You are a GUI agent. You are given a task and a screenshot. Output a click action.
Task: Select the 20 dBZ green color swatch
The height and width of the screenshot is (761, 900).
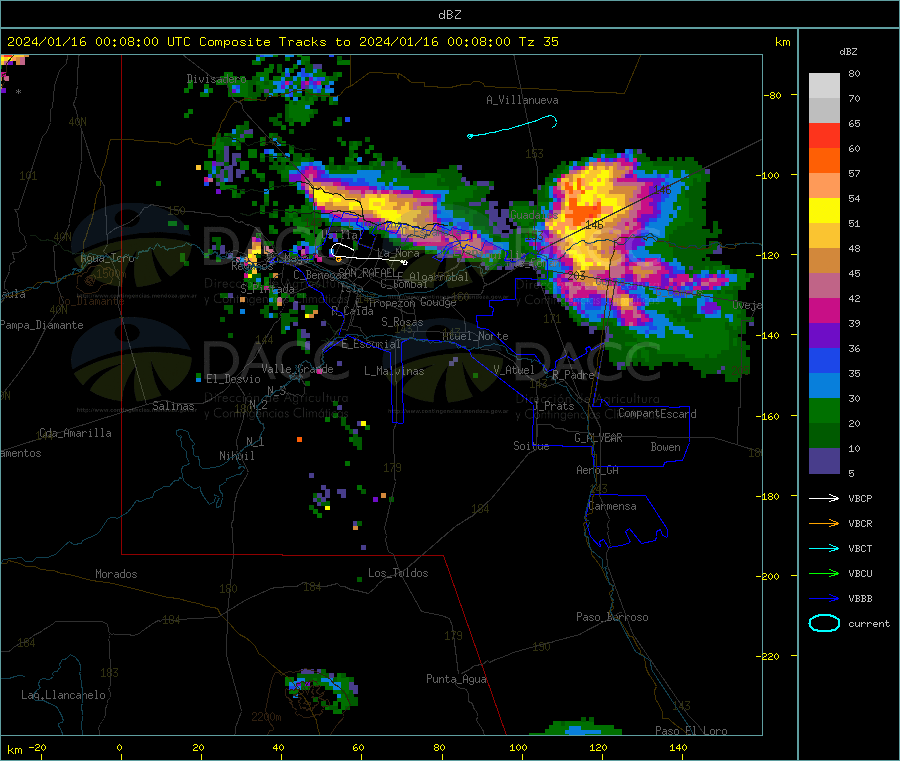824,436
